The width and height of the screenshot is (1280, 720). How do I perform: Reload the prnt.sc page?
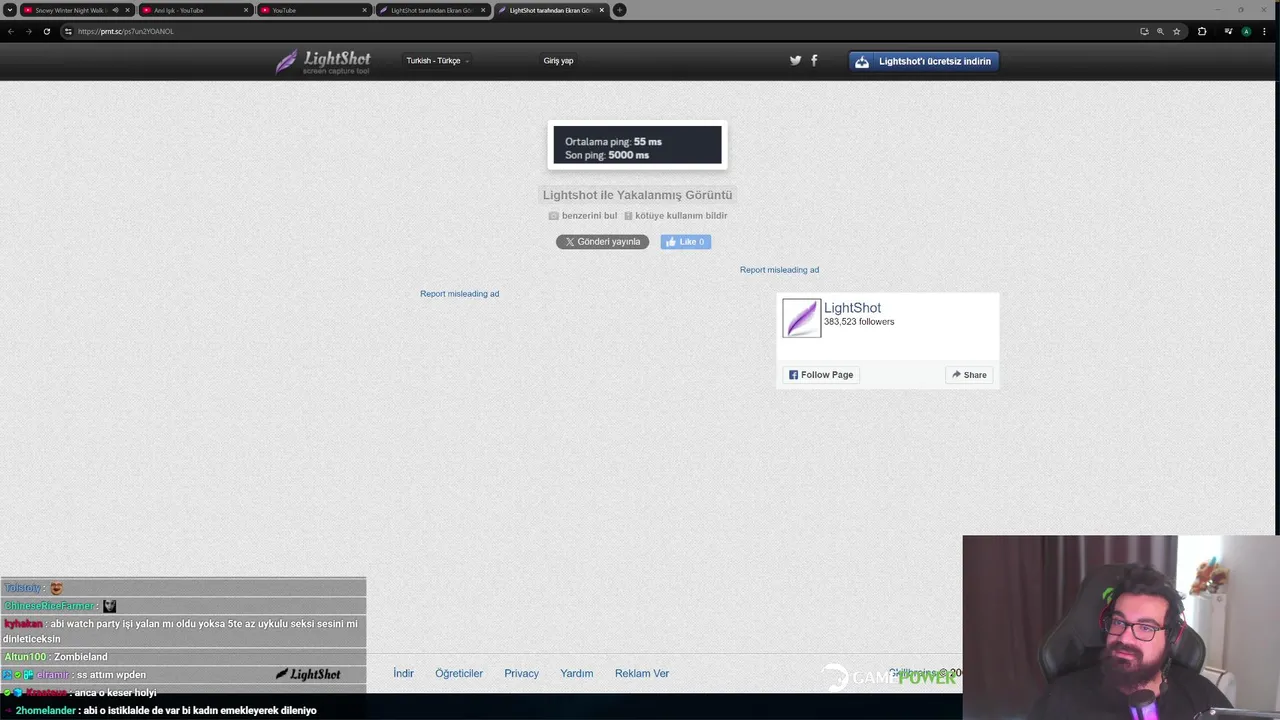pyautogui.click(x=46, y=31)
